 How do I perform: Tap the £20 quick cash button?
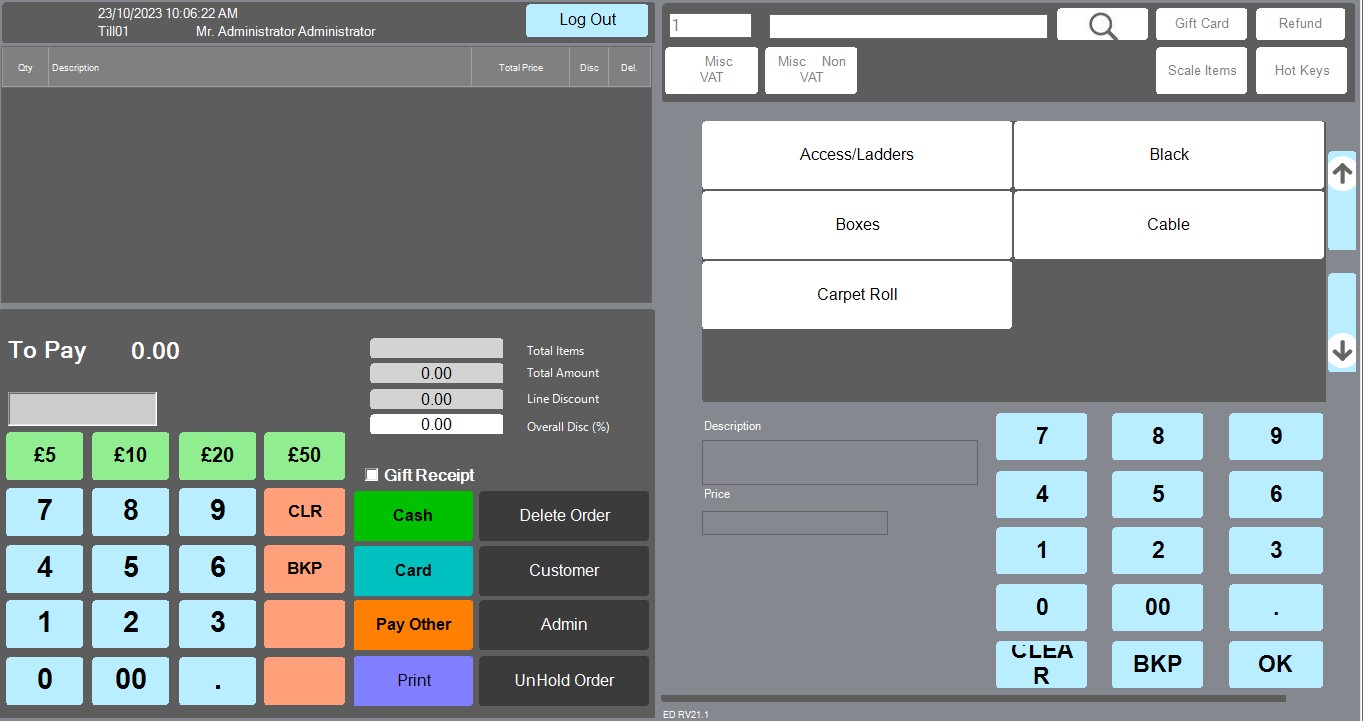(x=217, y=456)
